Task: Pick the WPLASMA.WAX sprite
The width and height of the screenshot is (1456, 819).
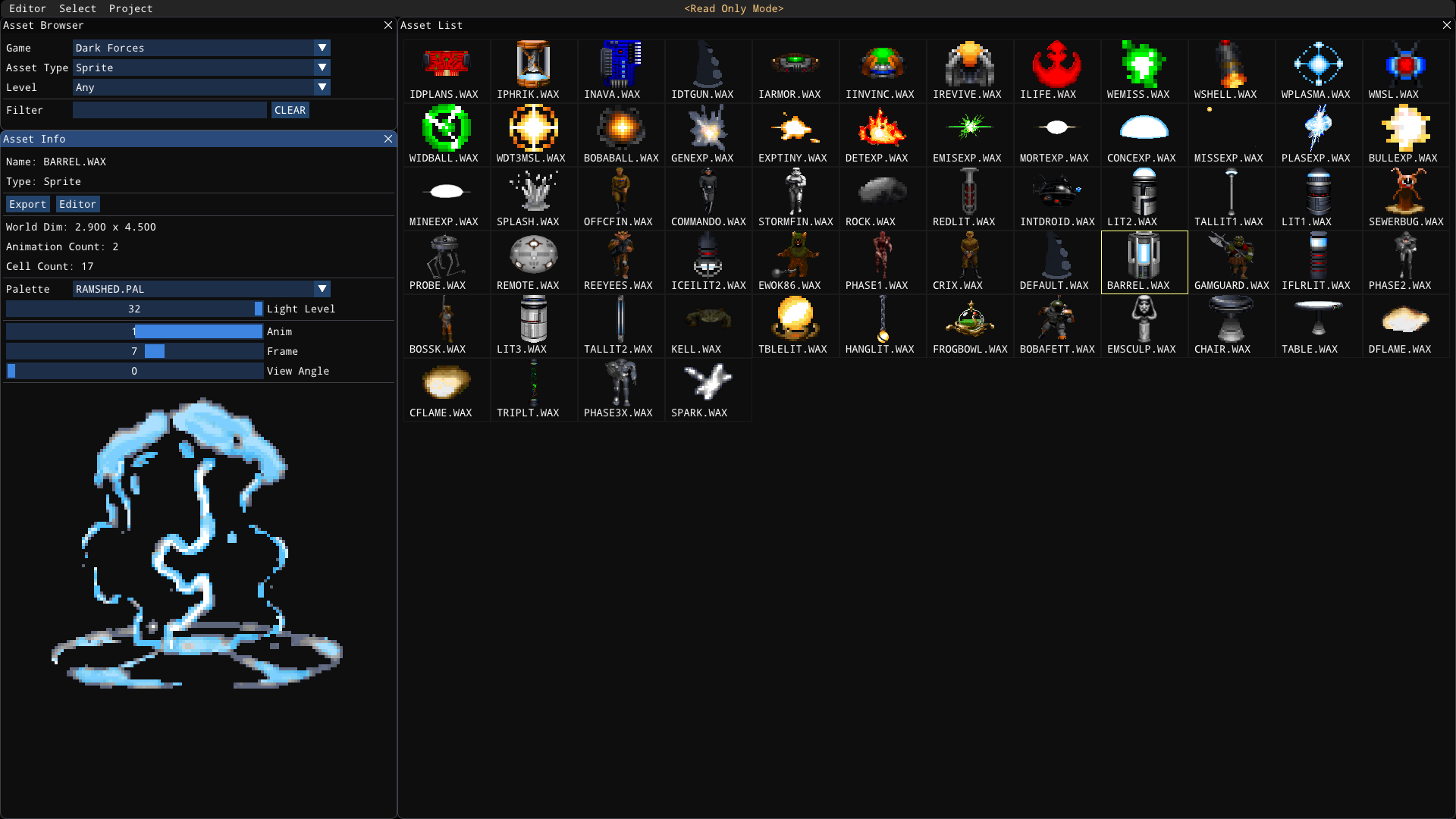Action: [x=1319, y=71]
